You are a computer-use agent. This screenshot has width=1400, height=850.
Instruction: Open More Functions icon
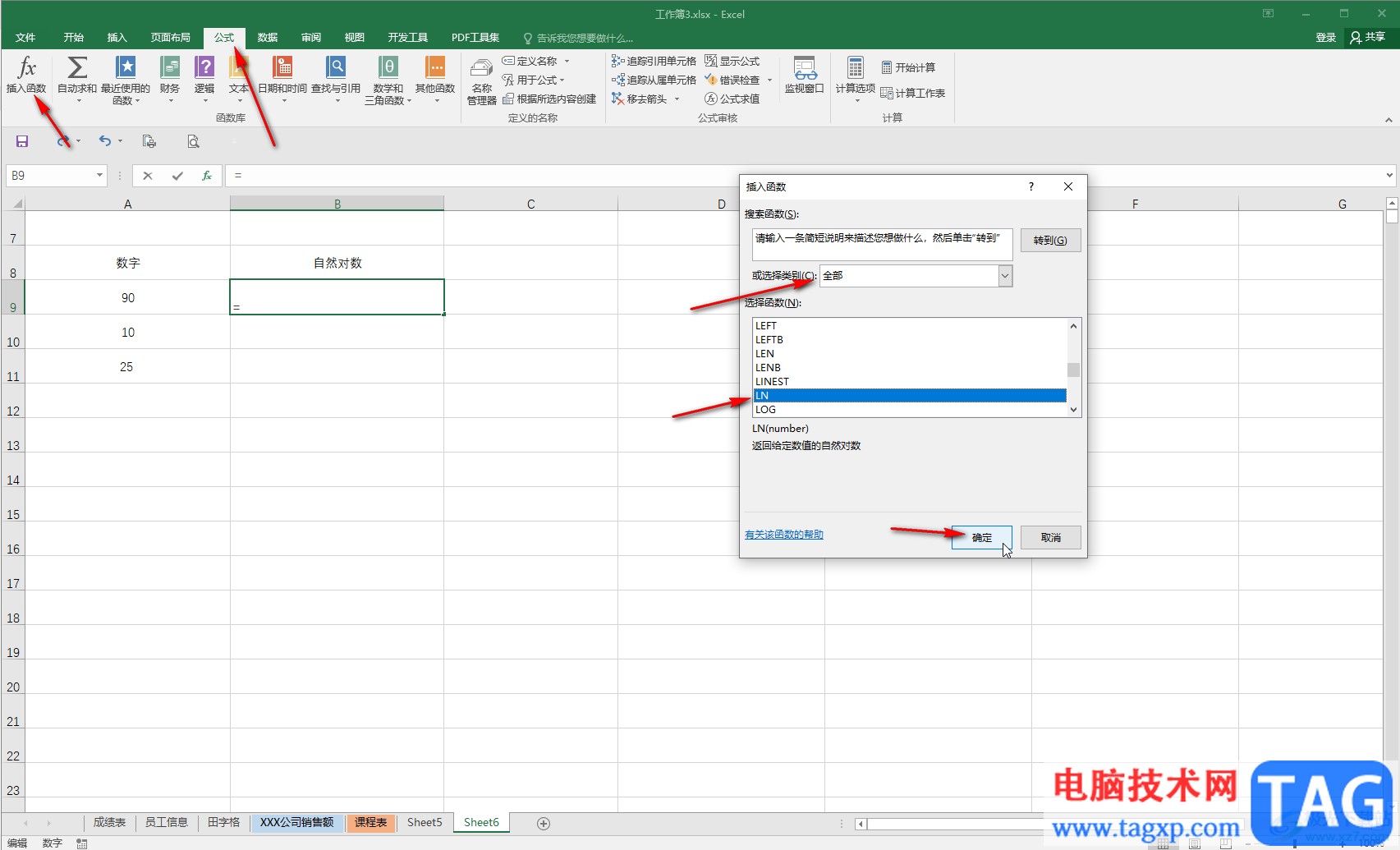point(435,67)
